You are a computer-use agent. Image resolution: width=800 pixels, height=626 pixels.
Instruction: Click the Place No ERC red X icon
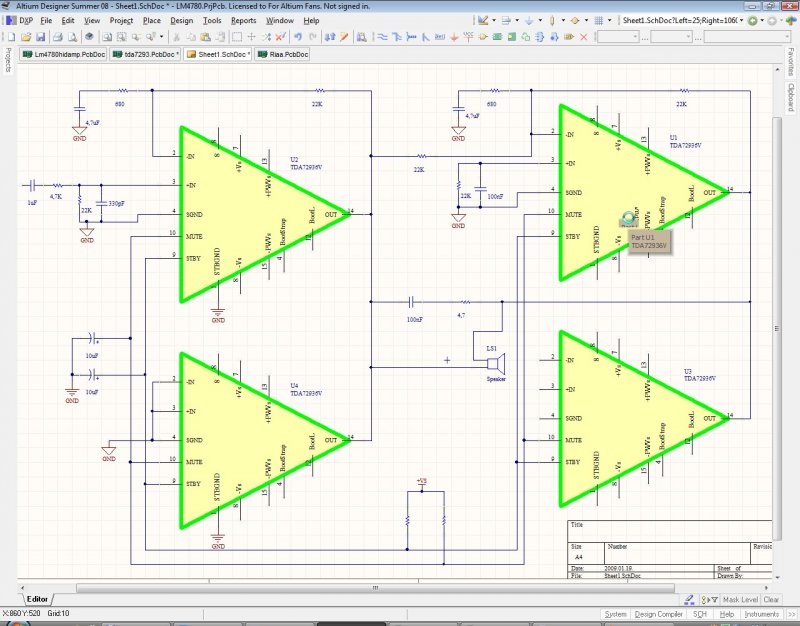pyautogui.click(x=584, y=37)
